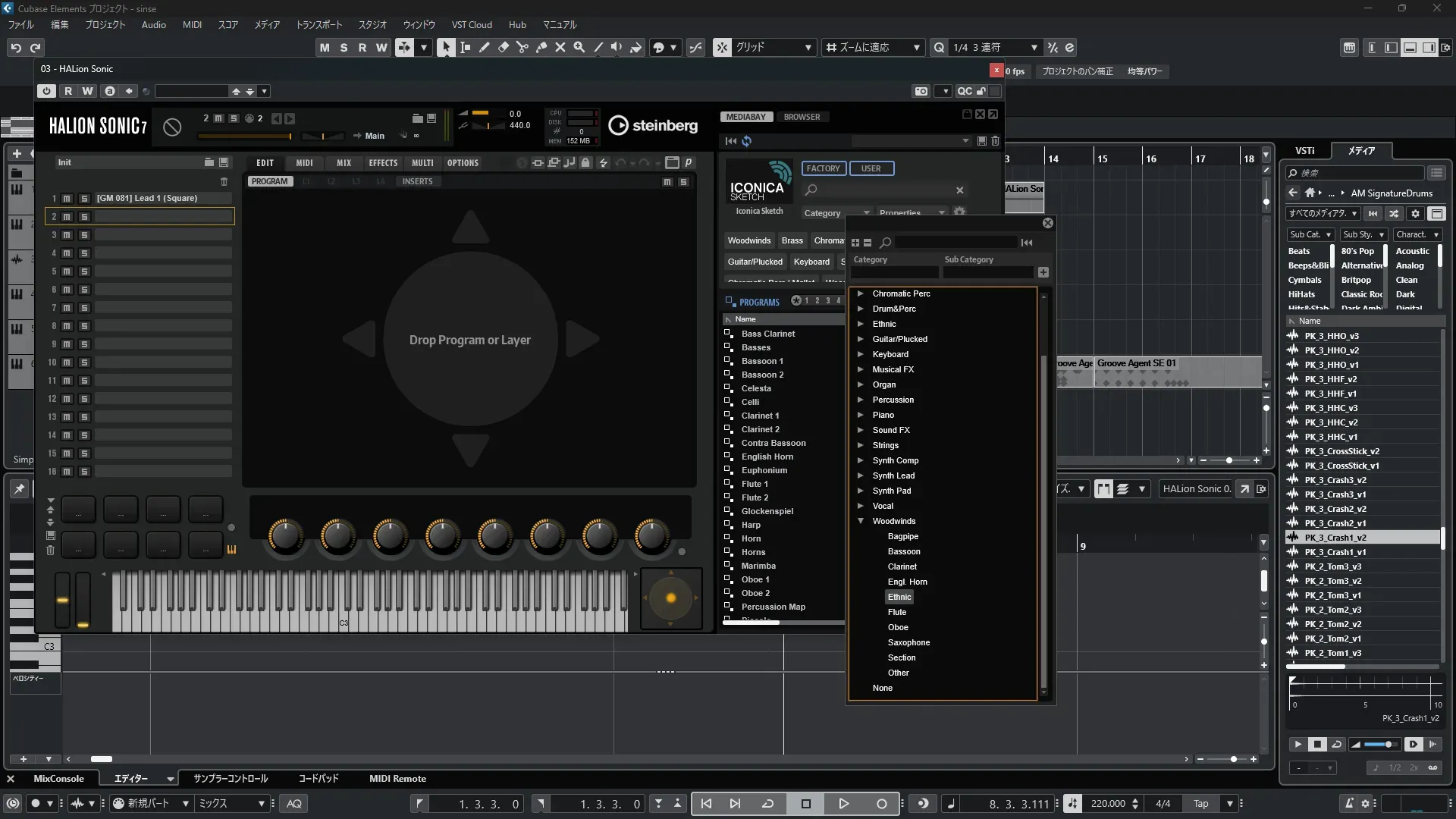
Task: Select the Scissors split tool
Action: coord(522,47)
